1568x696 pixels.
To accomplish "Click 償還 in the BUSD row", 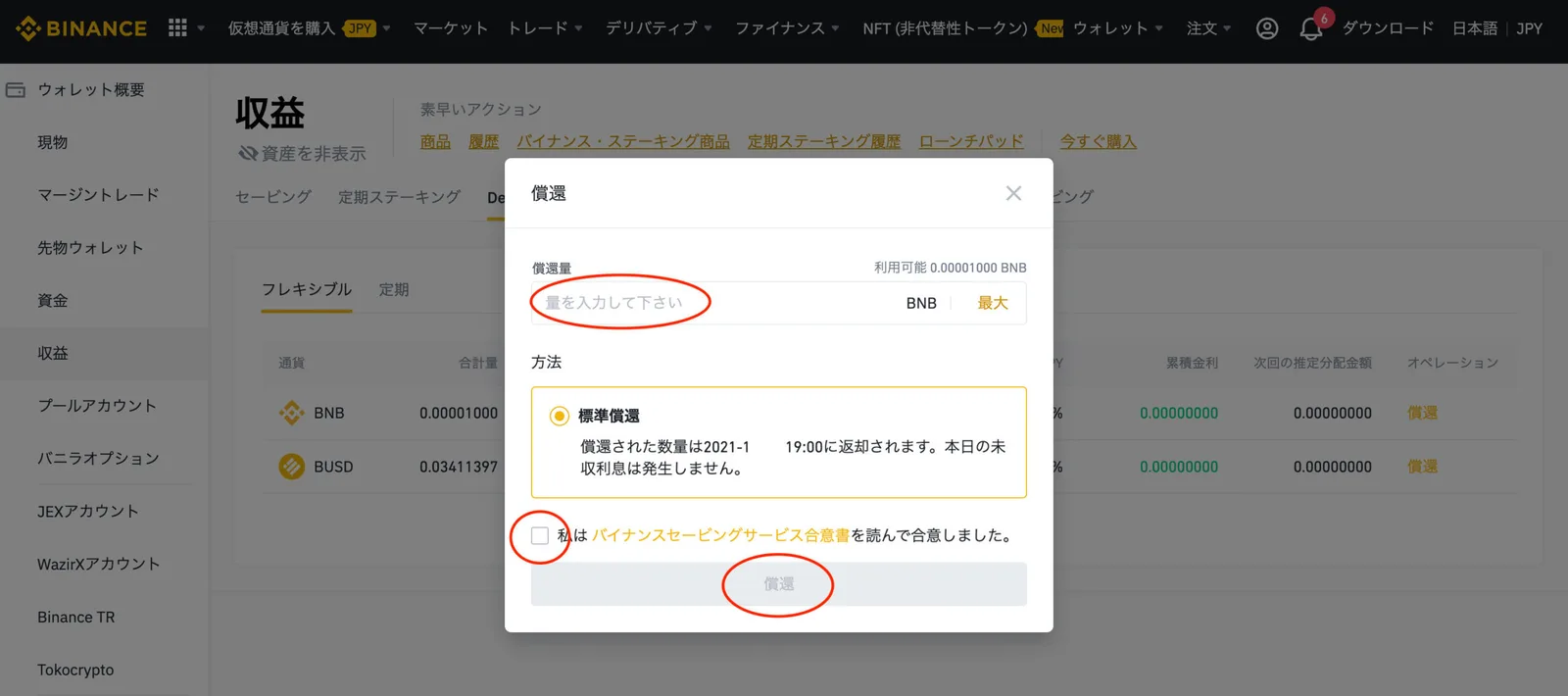I will pyautogui.click(x=1422, y=467).
